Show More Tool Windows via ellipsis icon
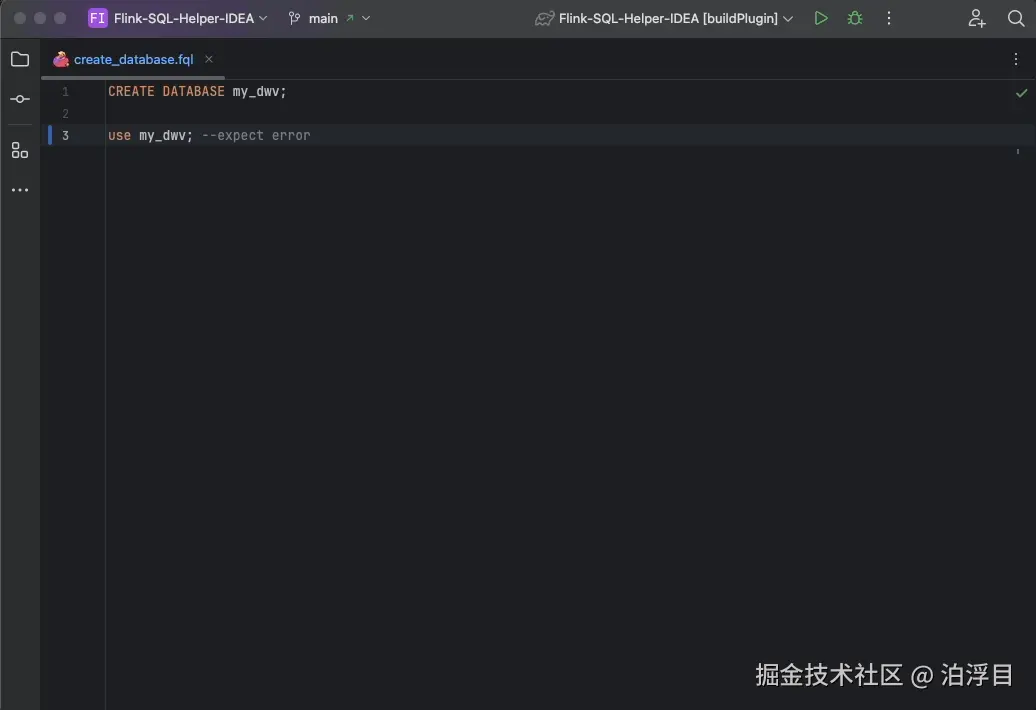 19,189
